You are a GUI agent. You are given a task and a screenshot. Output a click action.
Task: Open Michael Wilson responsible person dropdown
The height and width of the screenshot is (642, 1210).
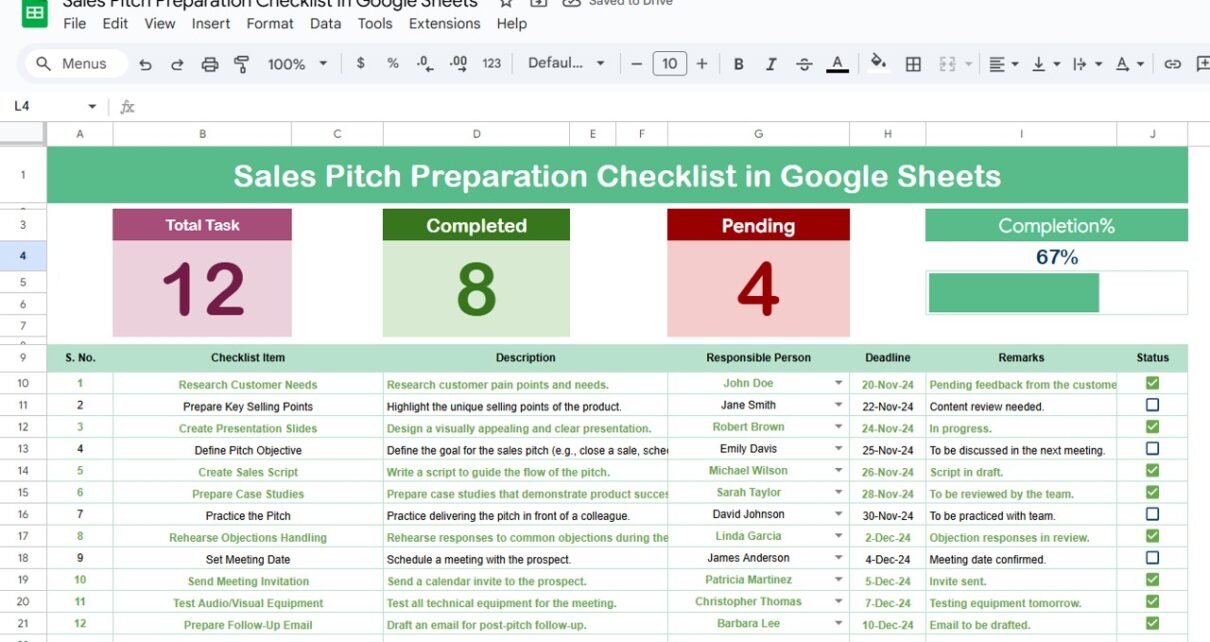tap(838, 470)
